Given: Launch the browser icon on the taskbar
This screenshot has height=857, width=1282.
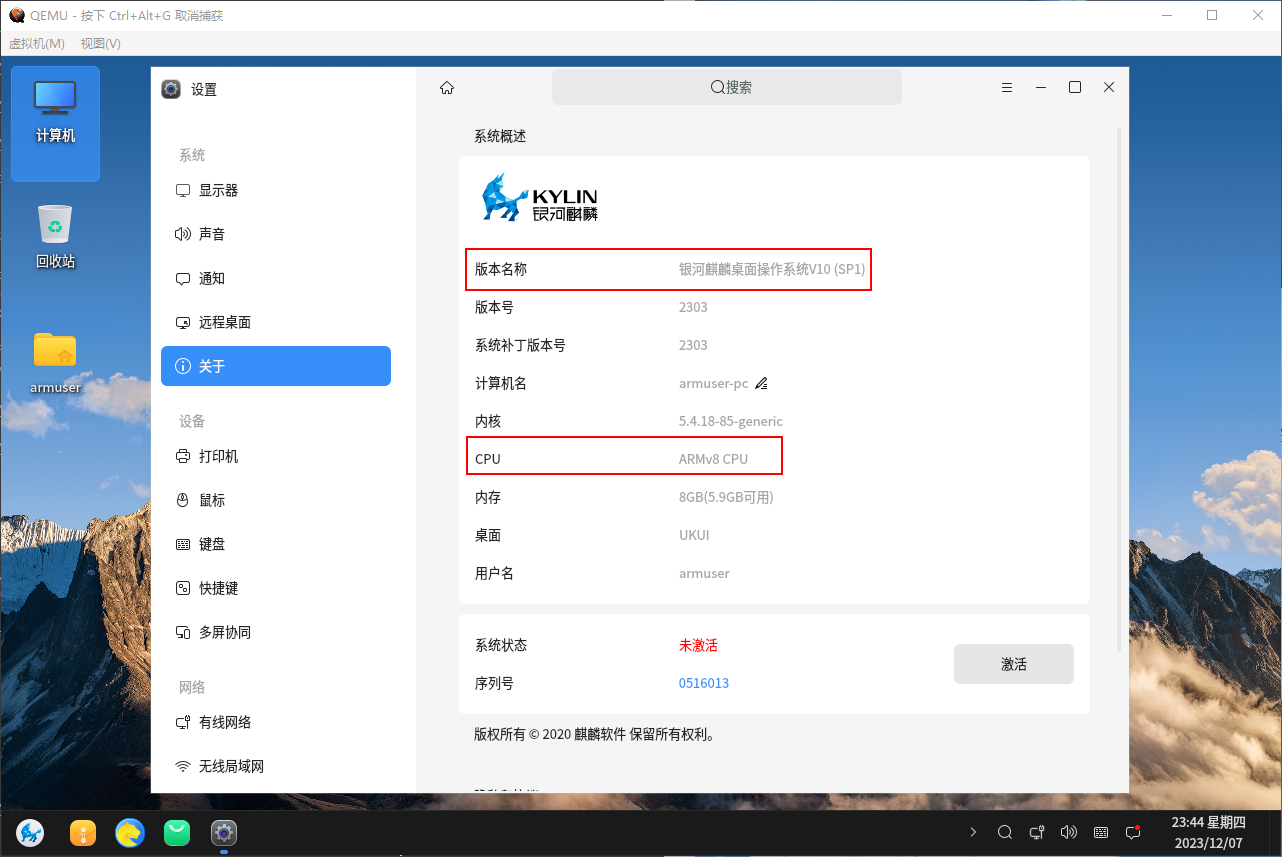Looking at the screenshot, I should [x=129, y=832].
